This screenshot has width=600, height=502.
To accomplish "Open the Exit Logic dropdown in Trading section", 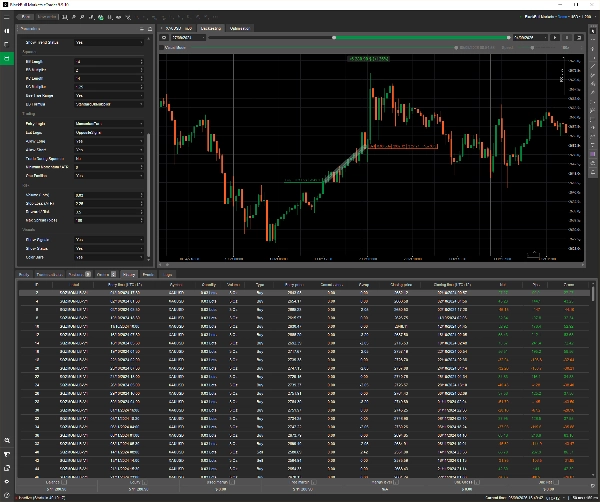I will point(109,132).
